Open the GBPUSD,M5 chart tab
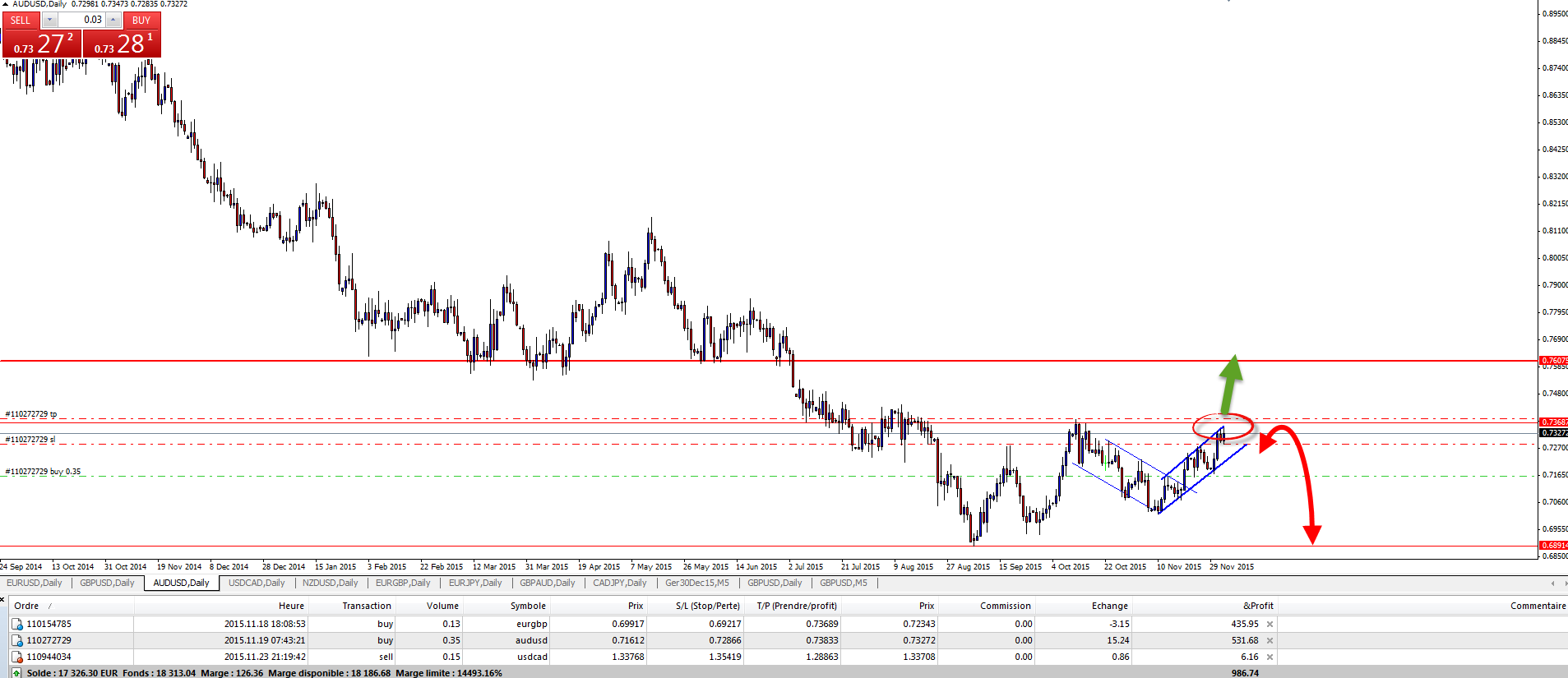 [x=844, y=583]
